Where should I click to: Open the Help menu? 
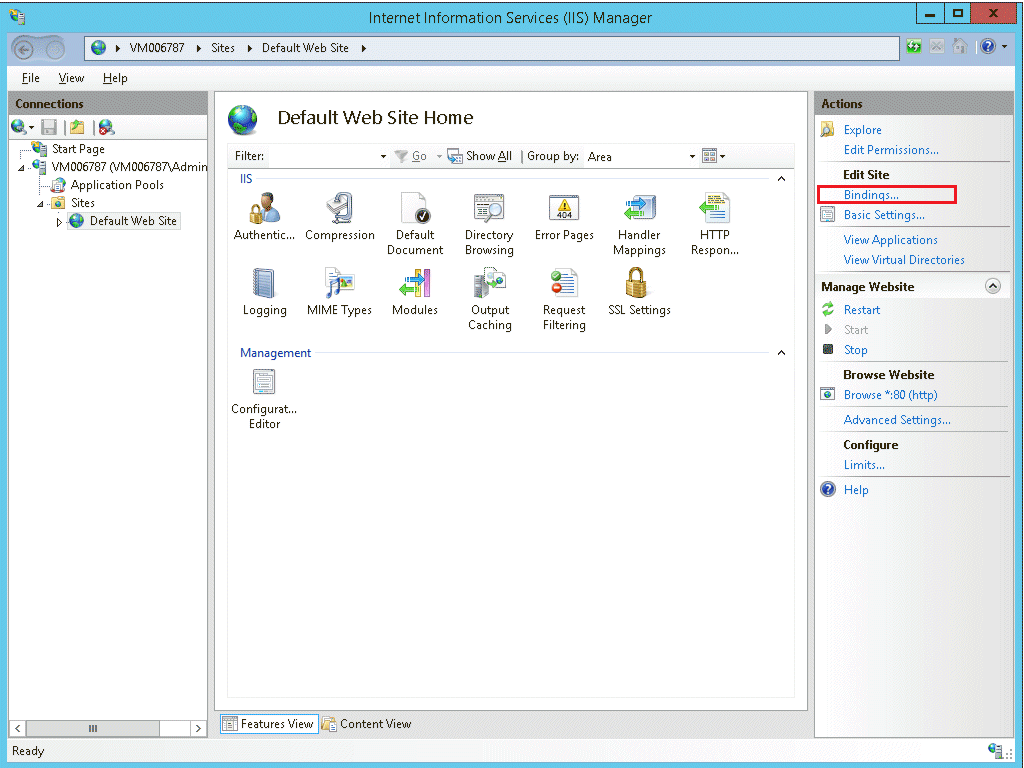click(115, 78)
